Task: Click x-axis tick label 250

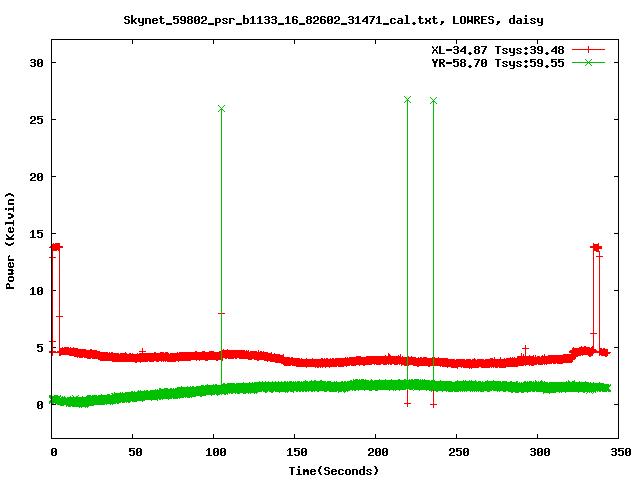Action: click(458, 452)
